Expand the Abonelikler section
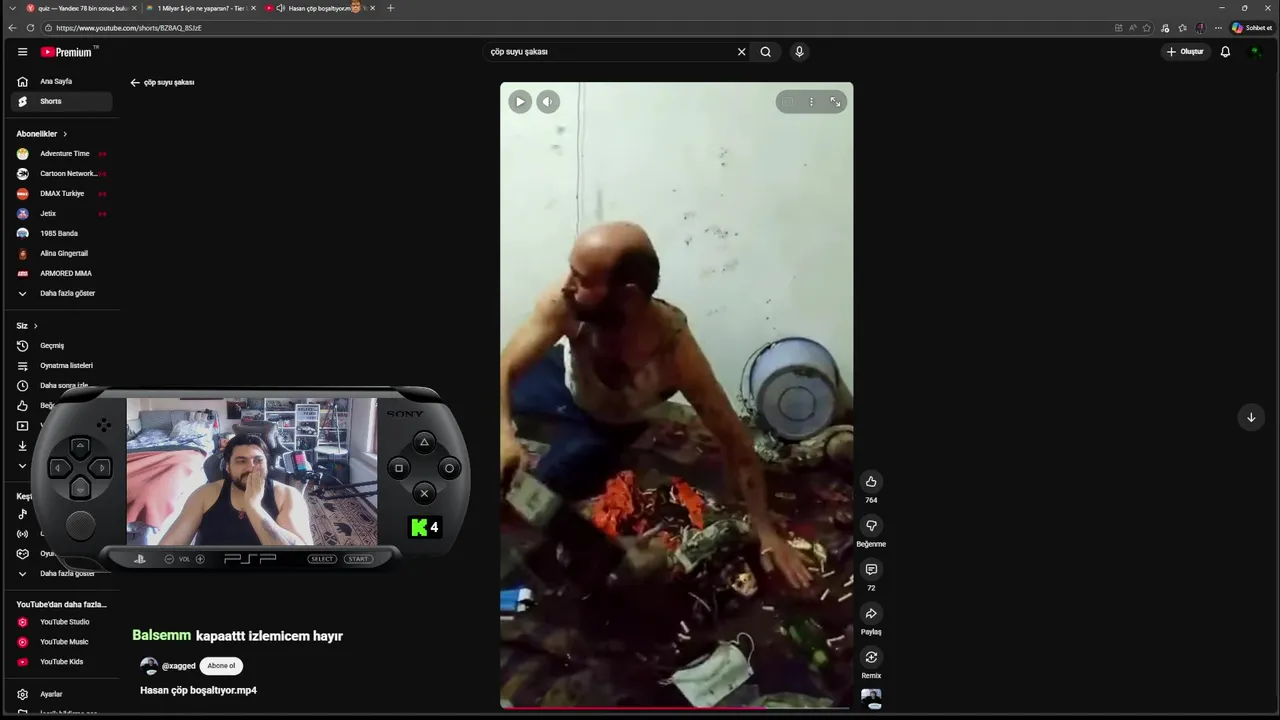The height and width of the screenshot is (720, 1280). tap(42, 134)
